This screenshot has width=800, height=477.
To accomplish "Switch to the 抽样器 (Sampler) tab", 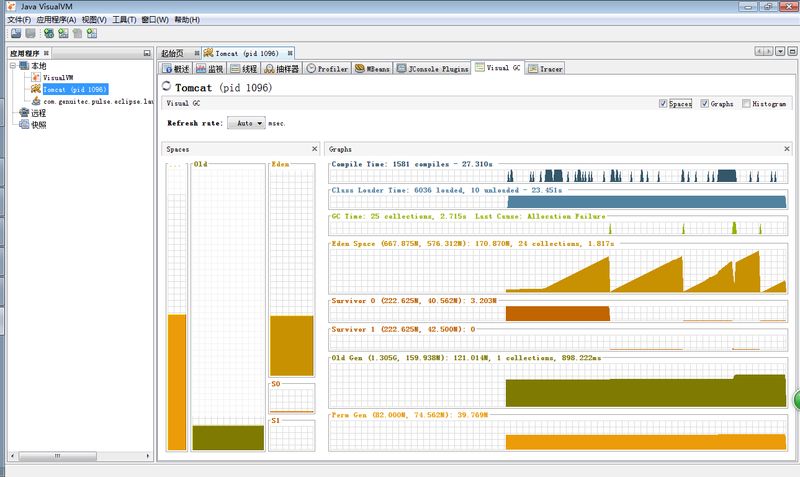I will (x=282, y=68).
